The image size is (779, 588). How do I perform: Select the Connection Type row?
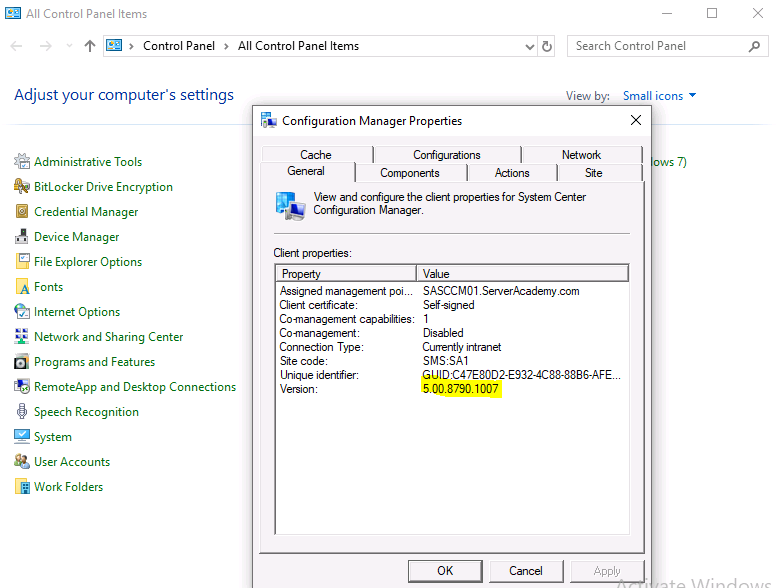[452, 347]
